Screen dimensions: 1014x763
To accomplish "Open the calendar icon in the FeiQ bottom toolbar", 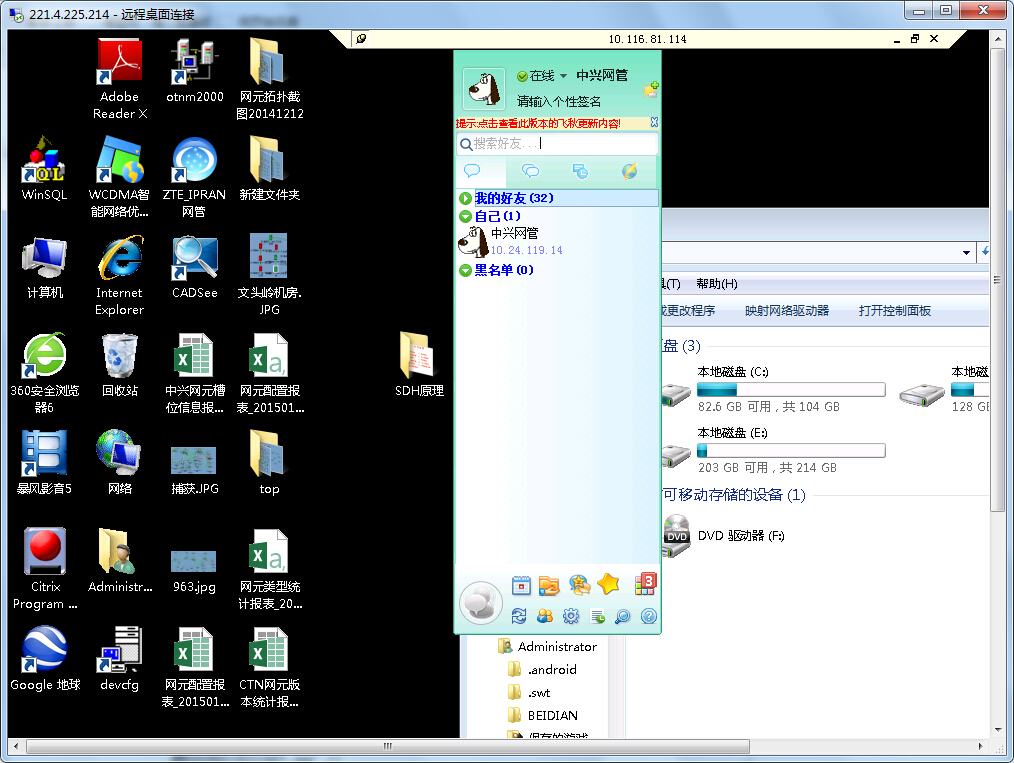I will (521, 585).
